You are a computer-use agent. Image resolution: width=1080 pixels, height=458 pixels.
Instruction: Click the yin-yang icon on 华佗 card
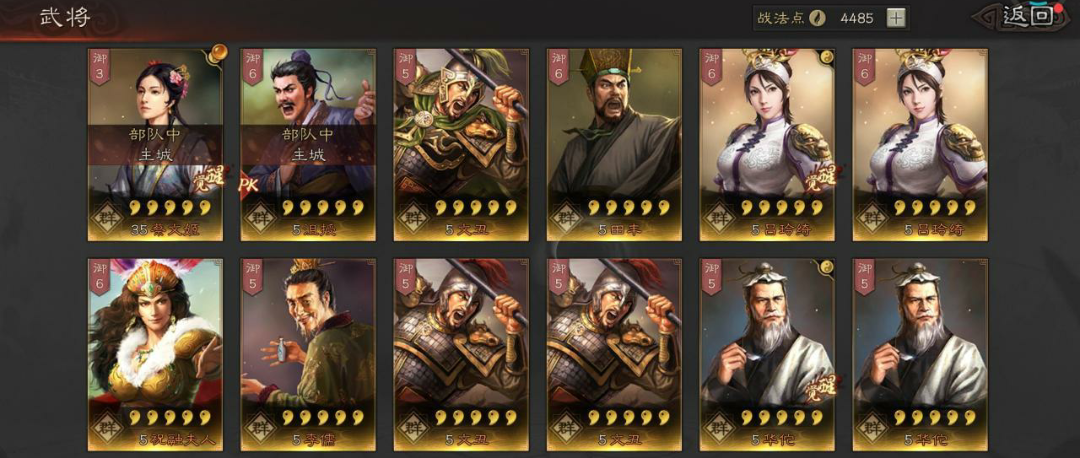[826, 267]
